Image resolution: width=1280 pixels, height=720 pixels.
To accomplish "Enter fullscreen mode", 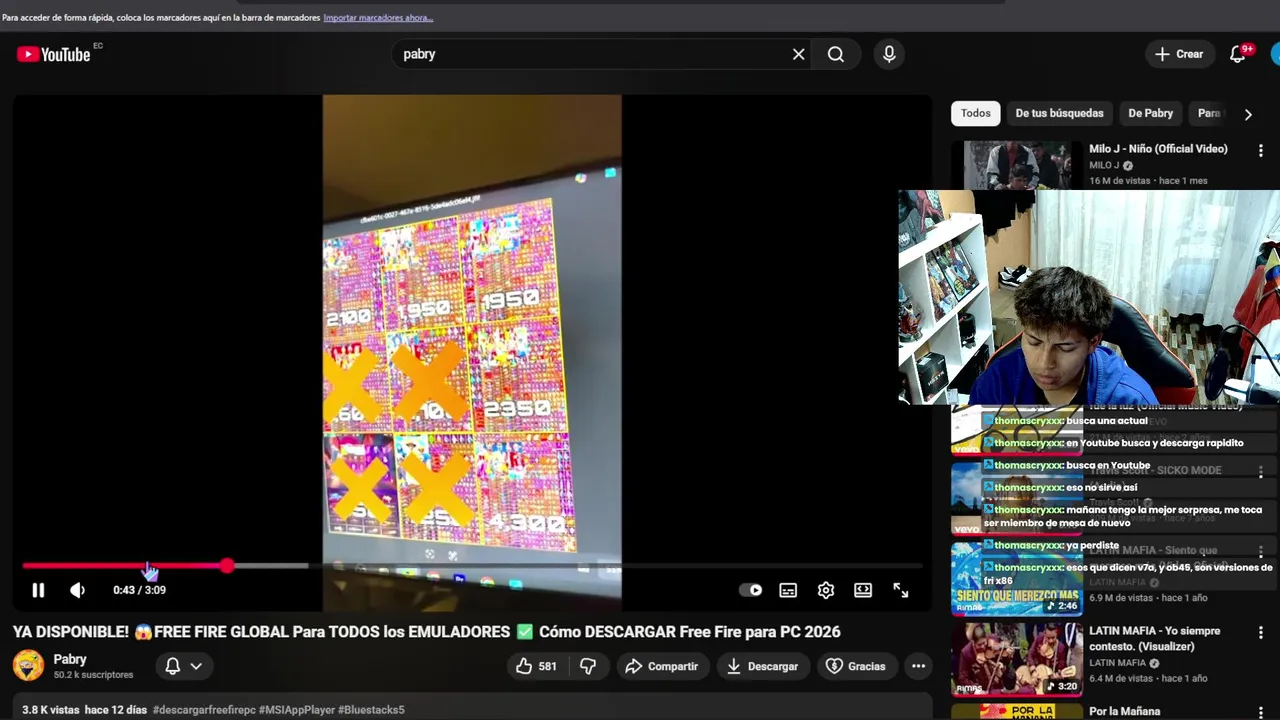I will 901,590.
